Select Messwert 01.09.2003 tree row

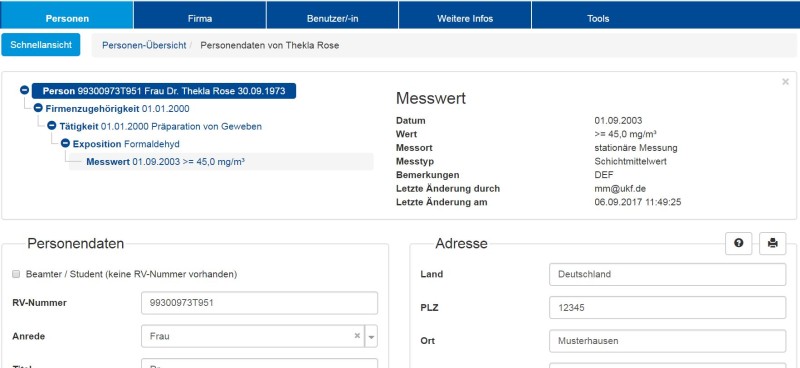tap(221, 162)
